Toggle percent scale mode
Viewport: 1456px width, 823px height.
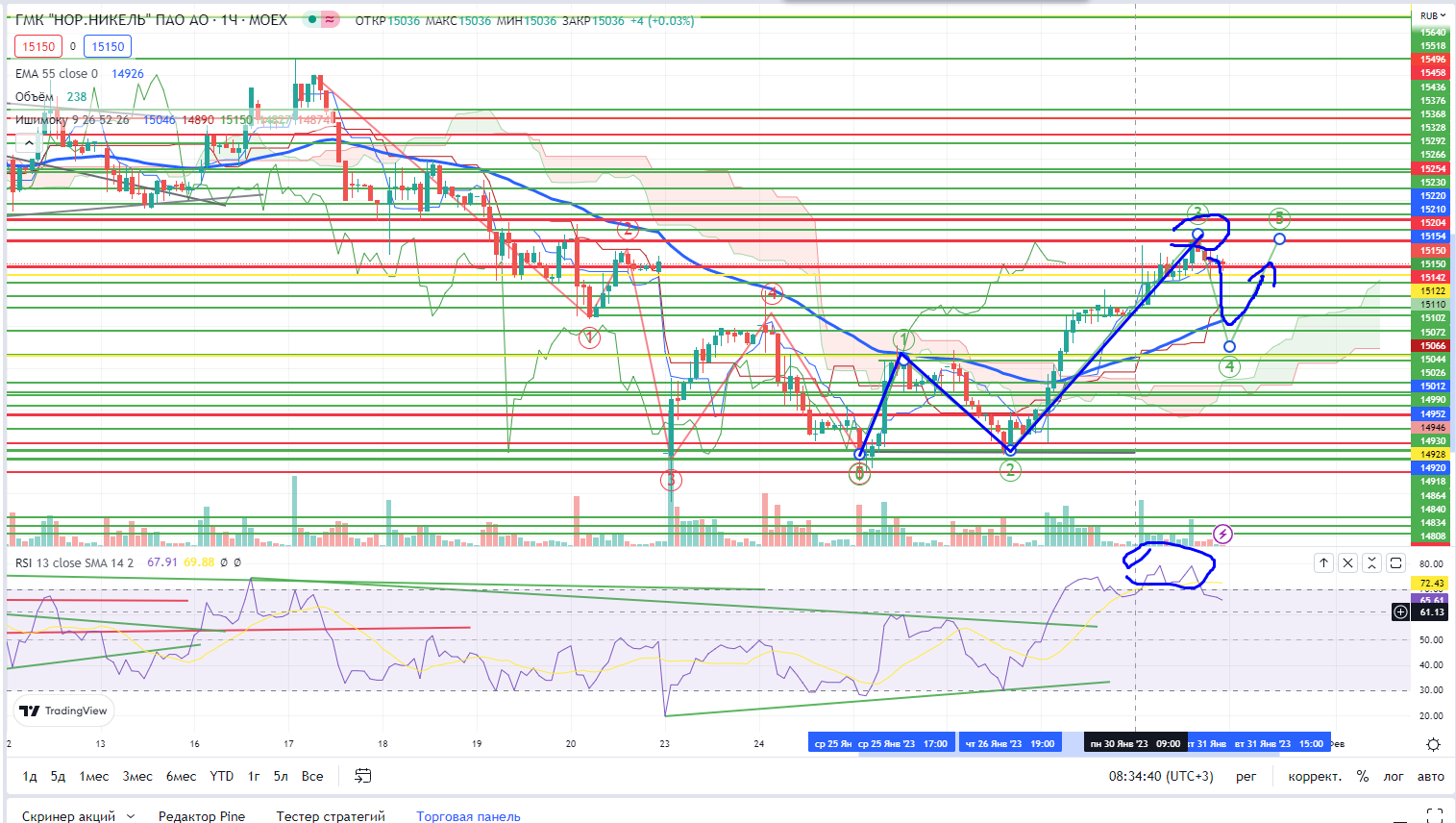pyautogui.click(x=1362, y=776)
